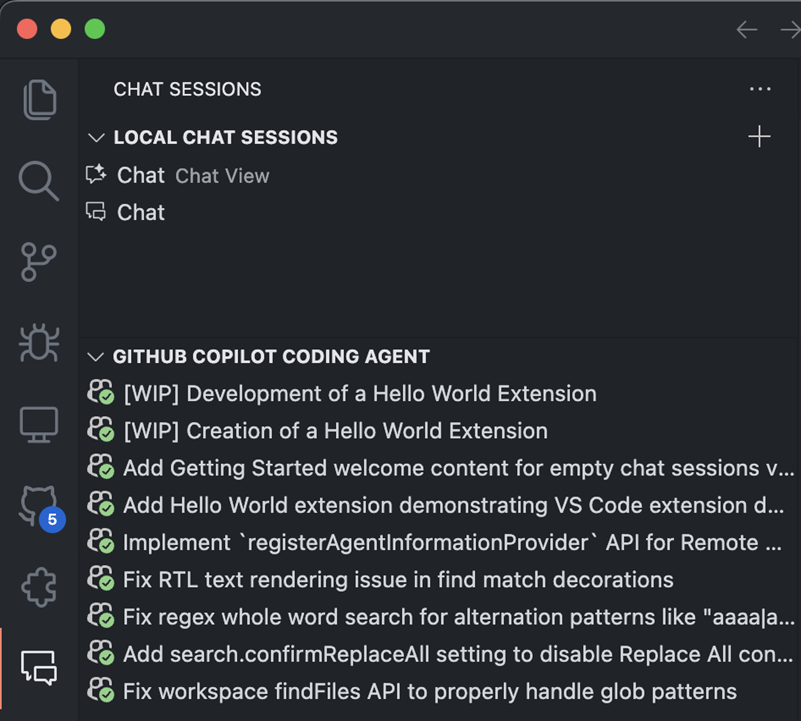The height and width of the screenshot is (721, 801).
Task: Create a new chat session with the plus button
Action: (x=760, y=136)
